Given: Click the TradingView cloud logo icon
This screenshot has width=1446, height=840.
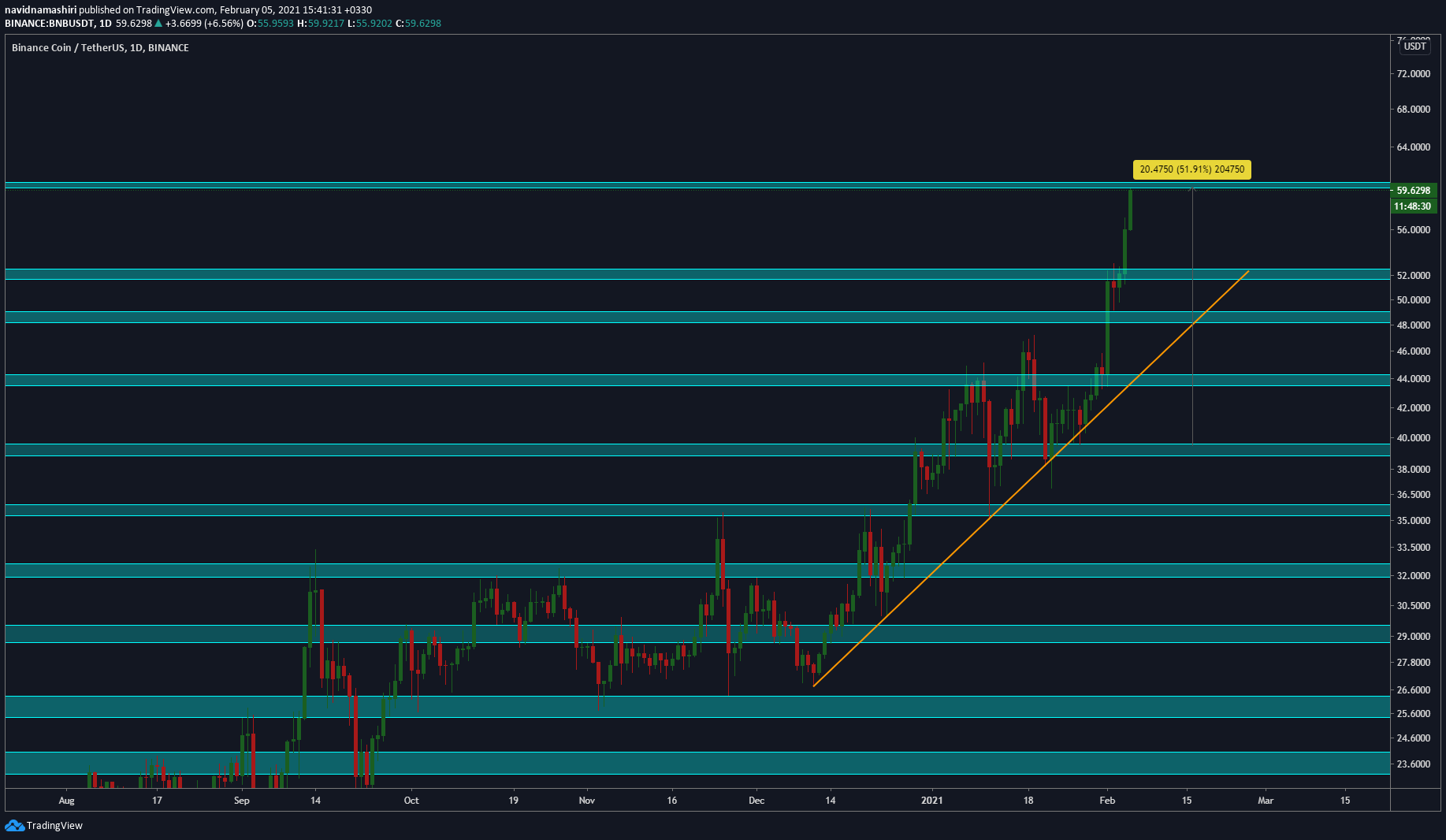Looking at the screenshot, I should pyautogui.click(x=14, y=825).
